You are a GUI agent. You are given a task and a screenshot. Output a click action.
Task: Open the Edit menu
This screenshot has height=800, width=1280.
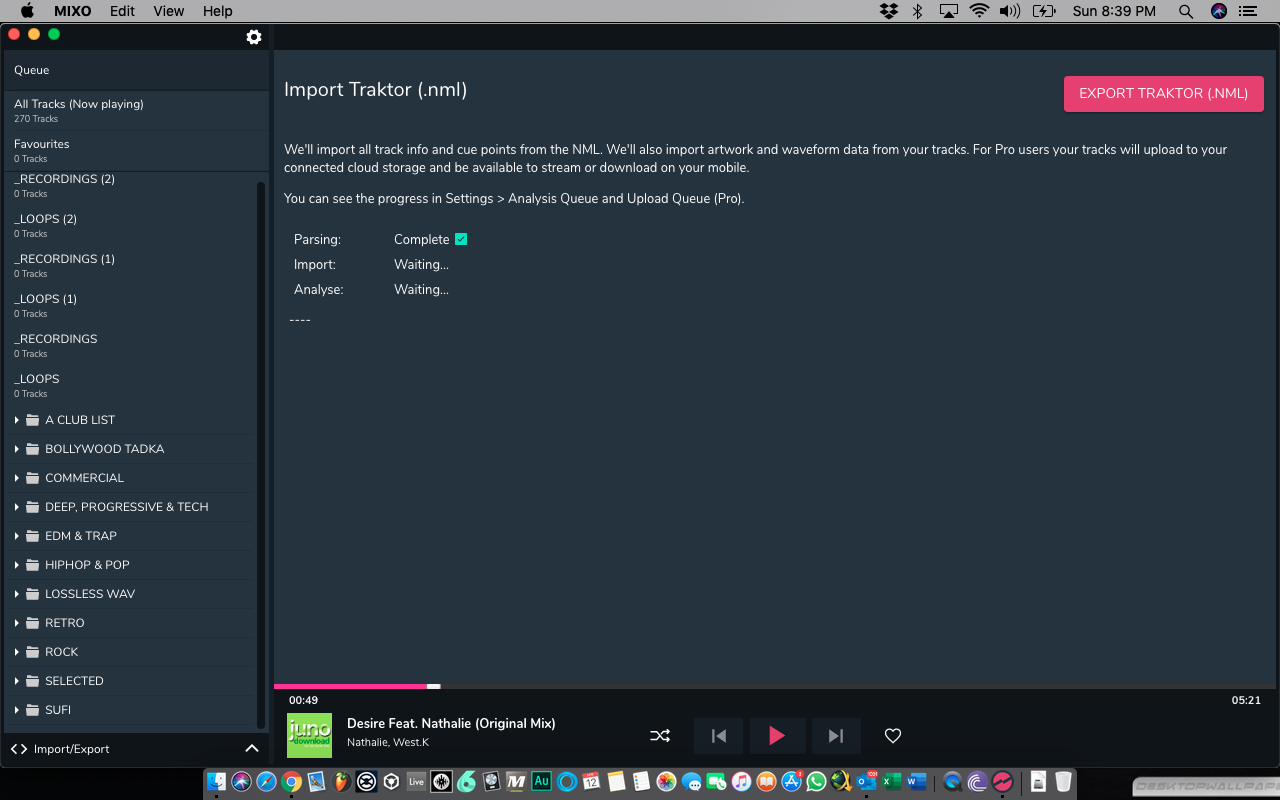click(x=122, y=11)
